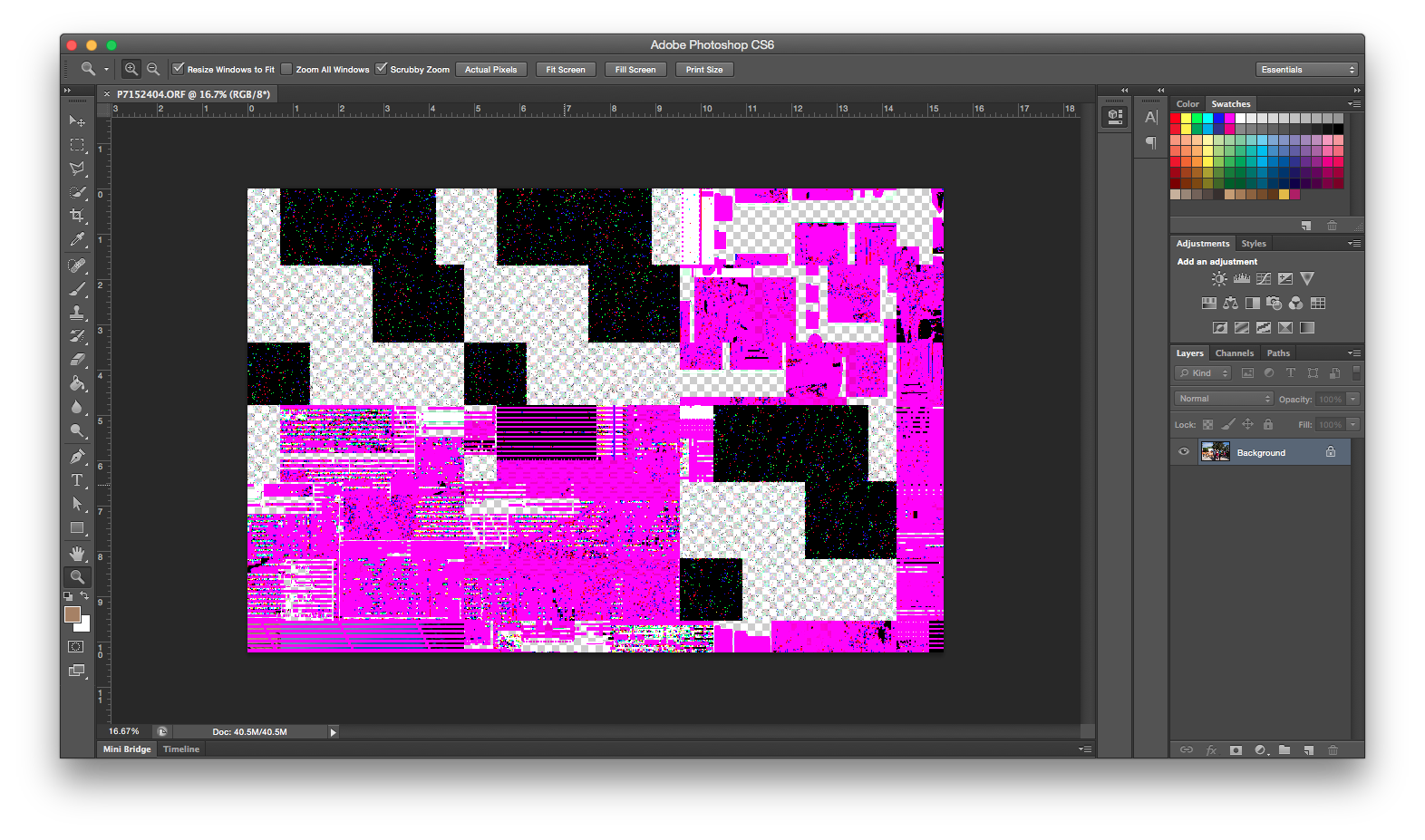Select the Move tool
The image size is (1425, 840).
pyautogui.click(x=77, y=121)
